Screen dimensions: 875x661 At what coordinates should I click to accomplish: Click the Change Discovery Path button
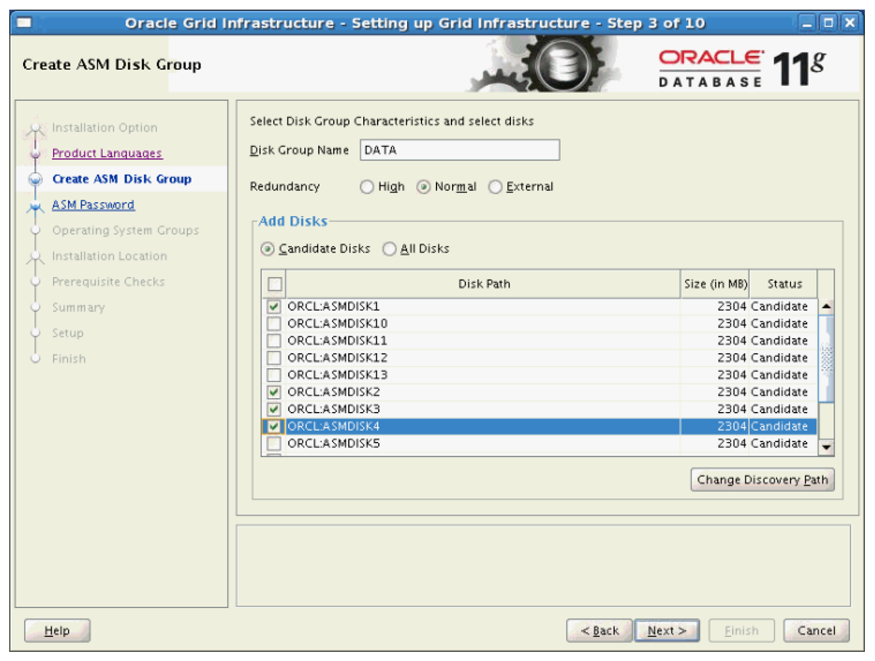coord(762,480)
